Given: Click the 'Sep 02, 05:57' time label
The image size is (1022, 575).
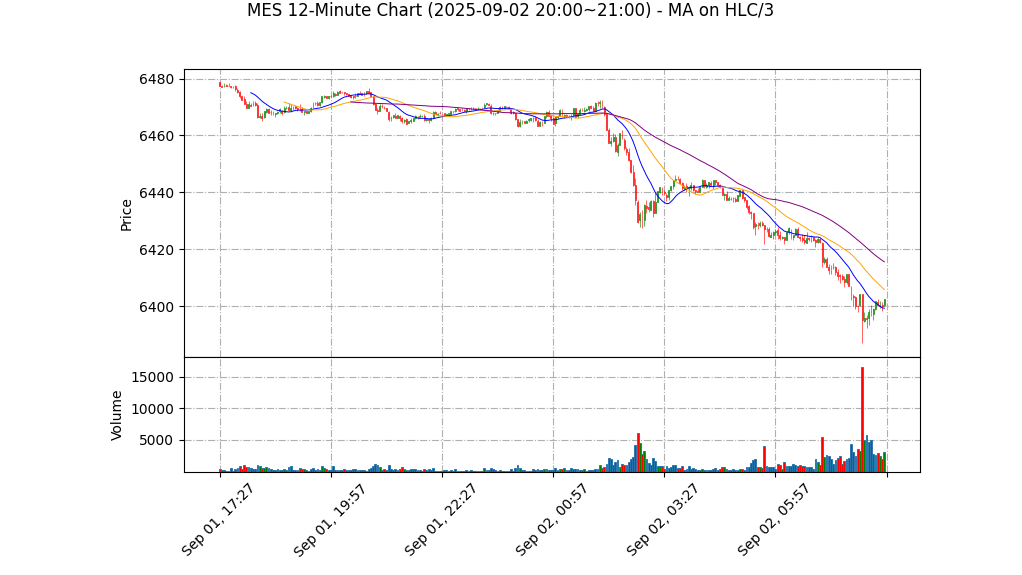Looking at the screenshot, I should (774, 519).
